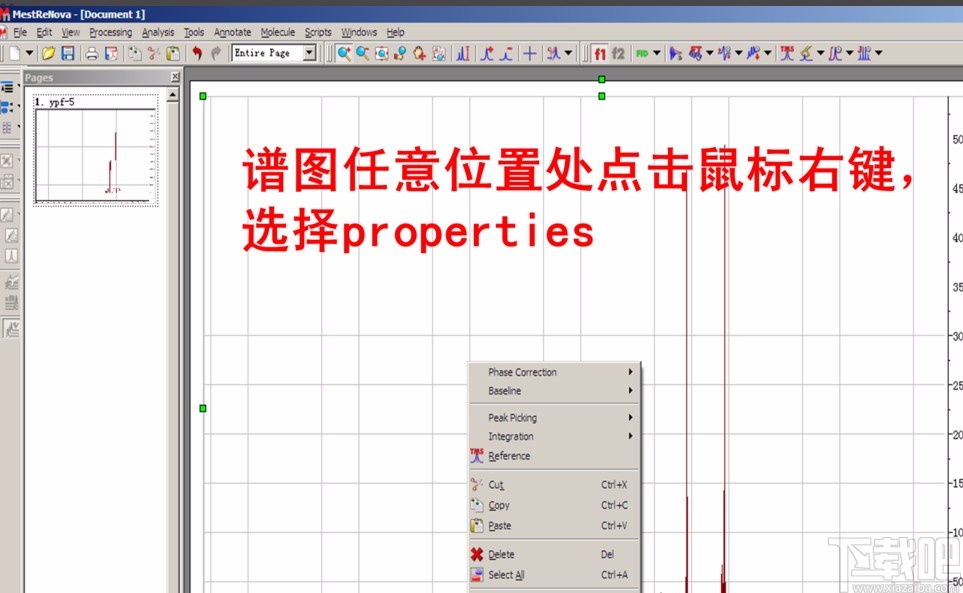Open the Scripts menu
This screenshot has height=593, width=963.
pos(318,33)
